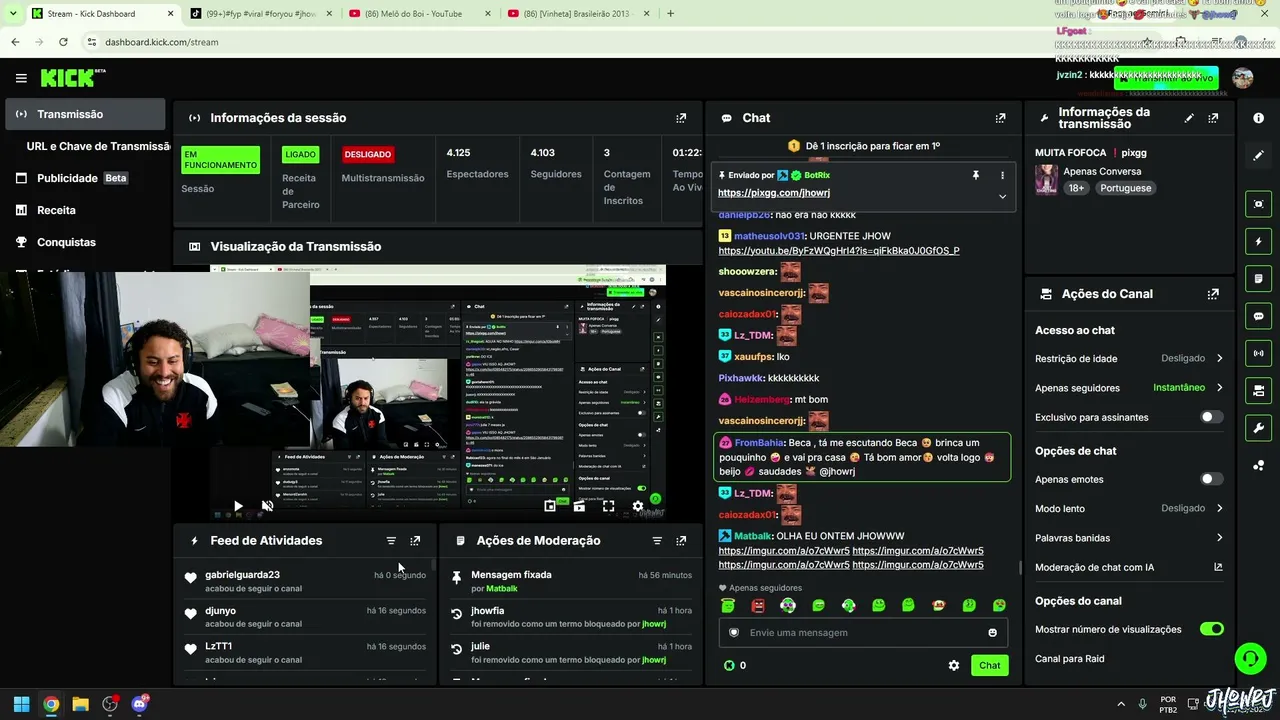Pop out the Chat panel
The height and width of the screenshot is (720, 1280).
(1000, 118)
